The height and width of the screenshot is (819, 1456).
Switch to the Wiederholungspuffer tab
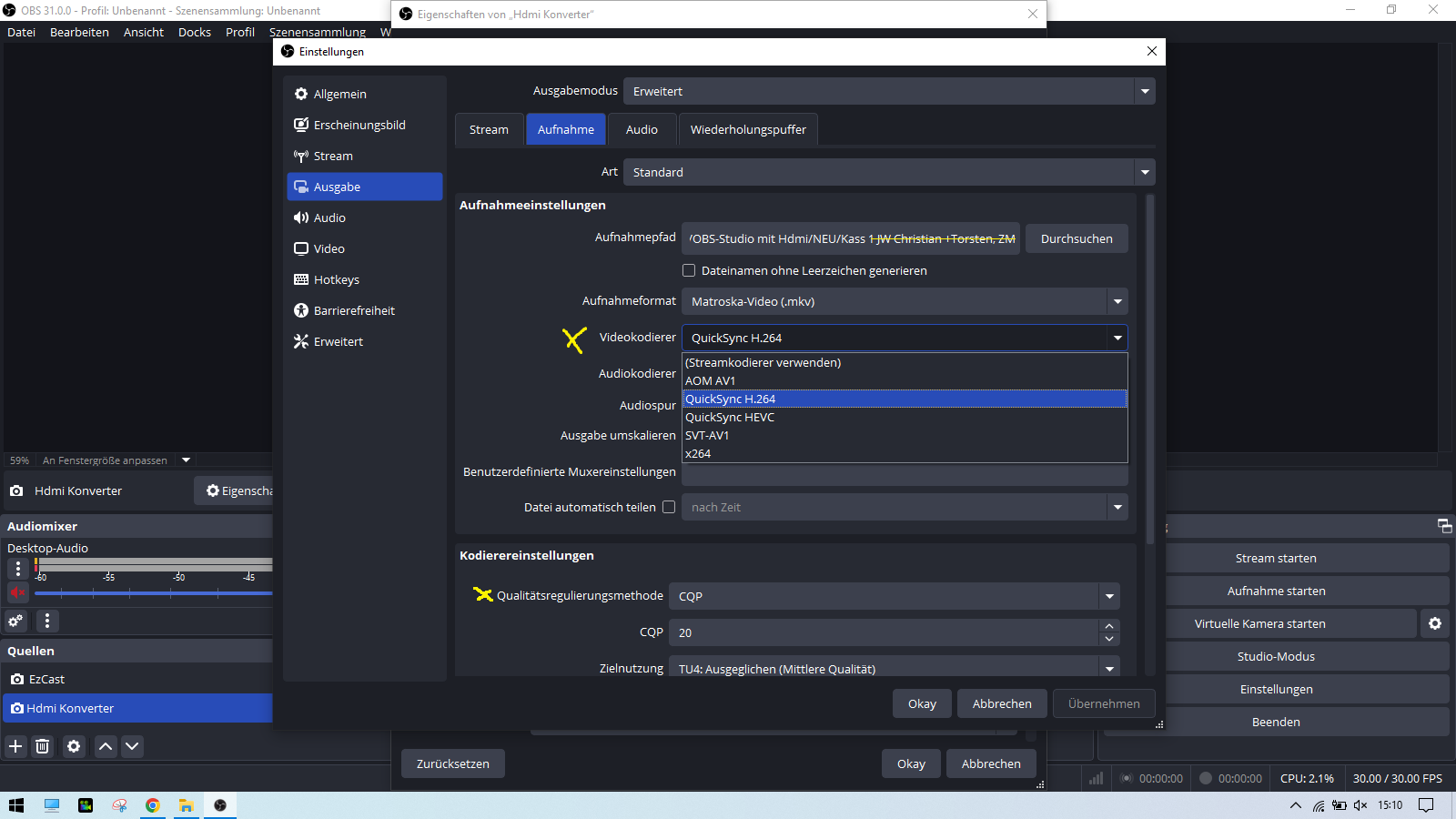coord(748,129)
